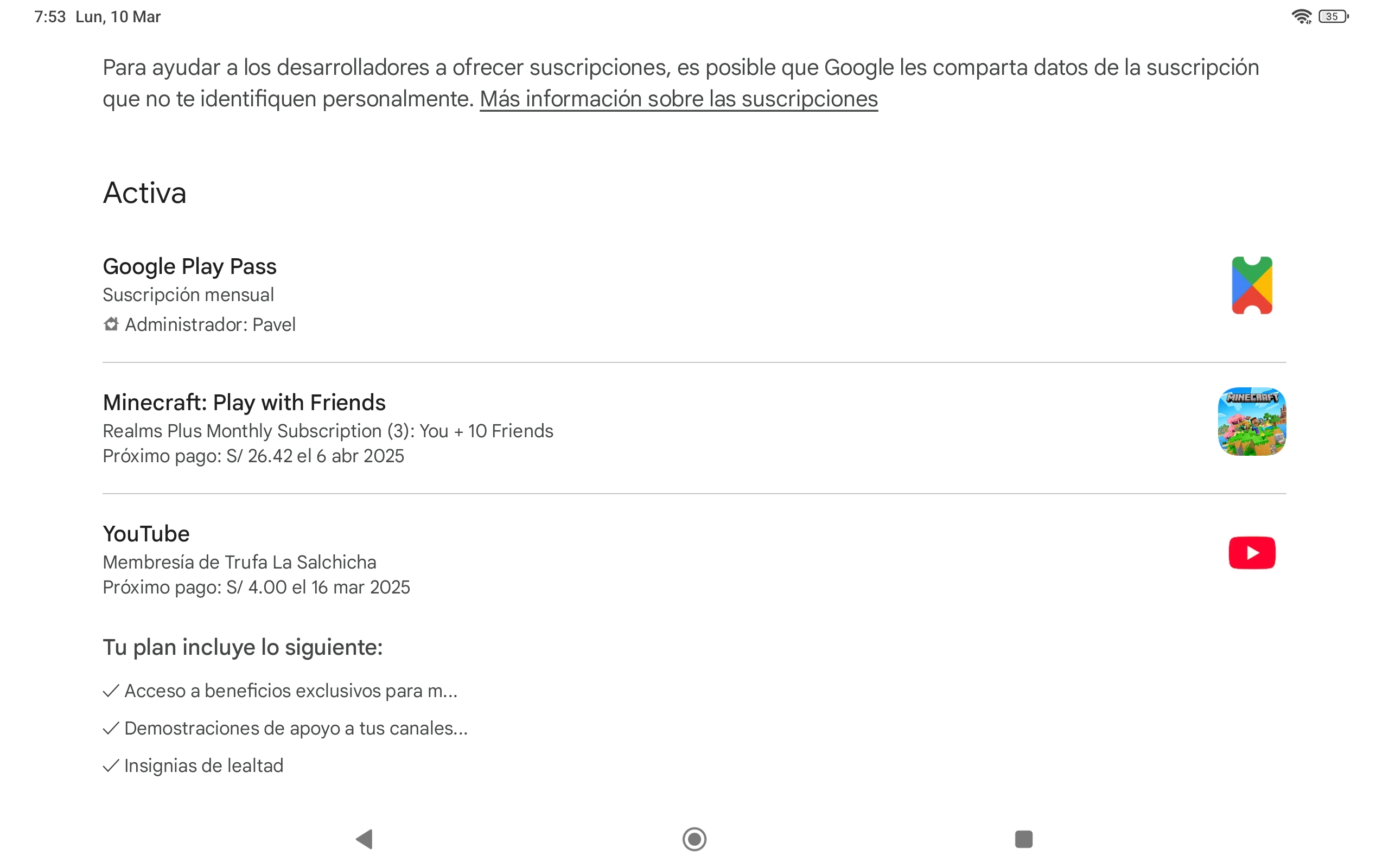Tap the Minecraft app icon
Screen dimensions: 1389x868
[1251, 422]
